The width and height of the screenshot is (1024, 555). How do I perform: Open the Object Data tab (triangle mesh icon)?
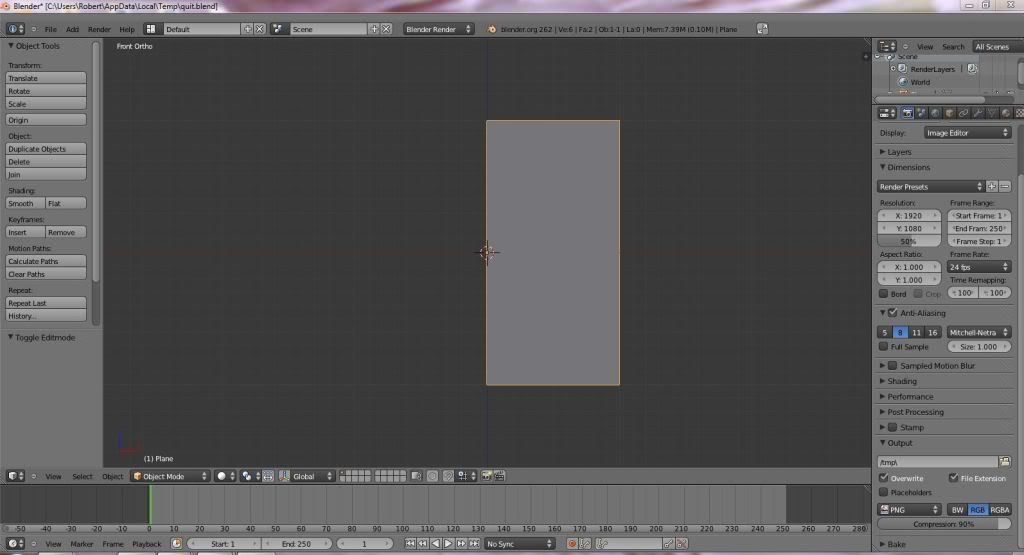[x=992, y=113]
